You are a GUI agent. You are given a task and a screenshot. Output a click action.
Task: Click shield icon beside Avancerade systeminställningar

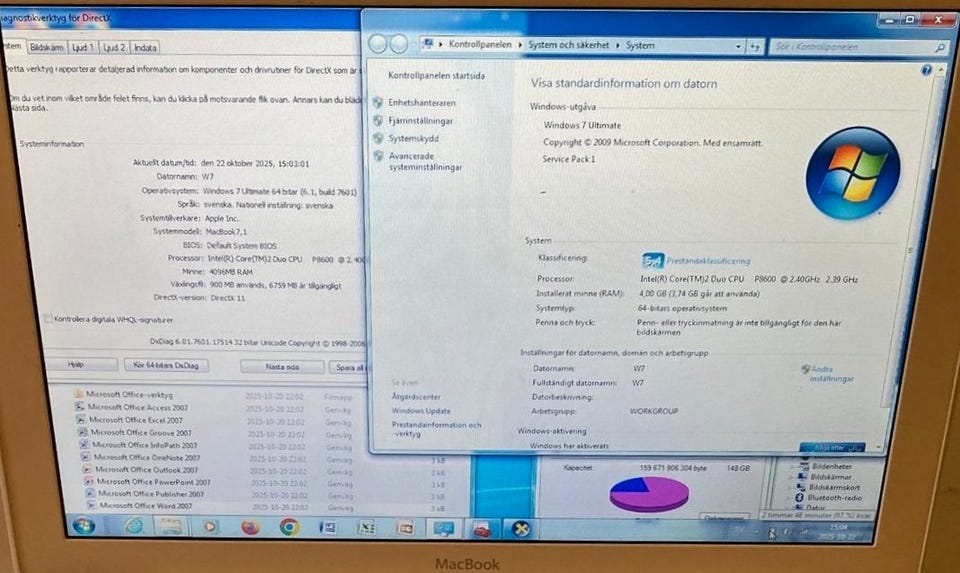(379, 156)
